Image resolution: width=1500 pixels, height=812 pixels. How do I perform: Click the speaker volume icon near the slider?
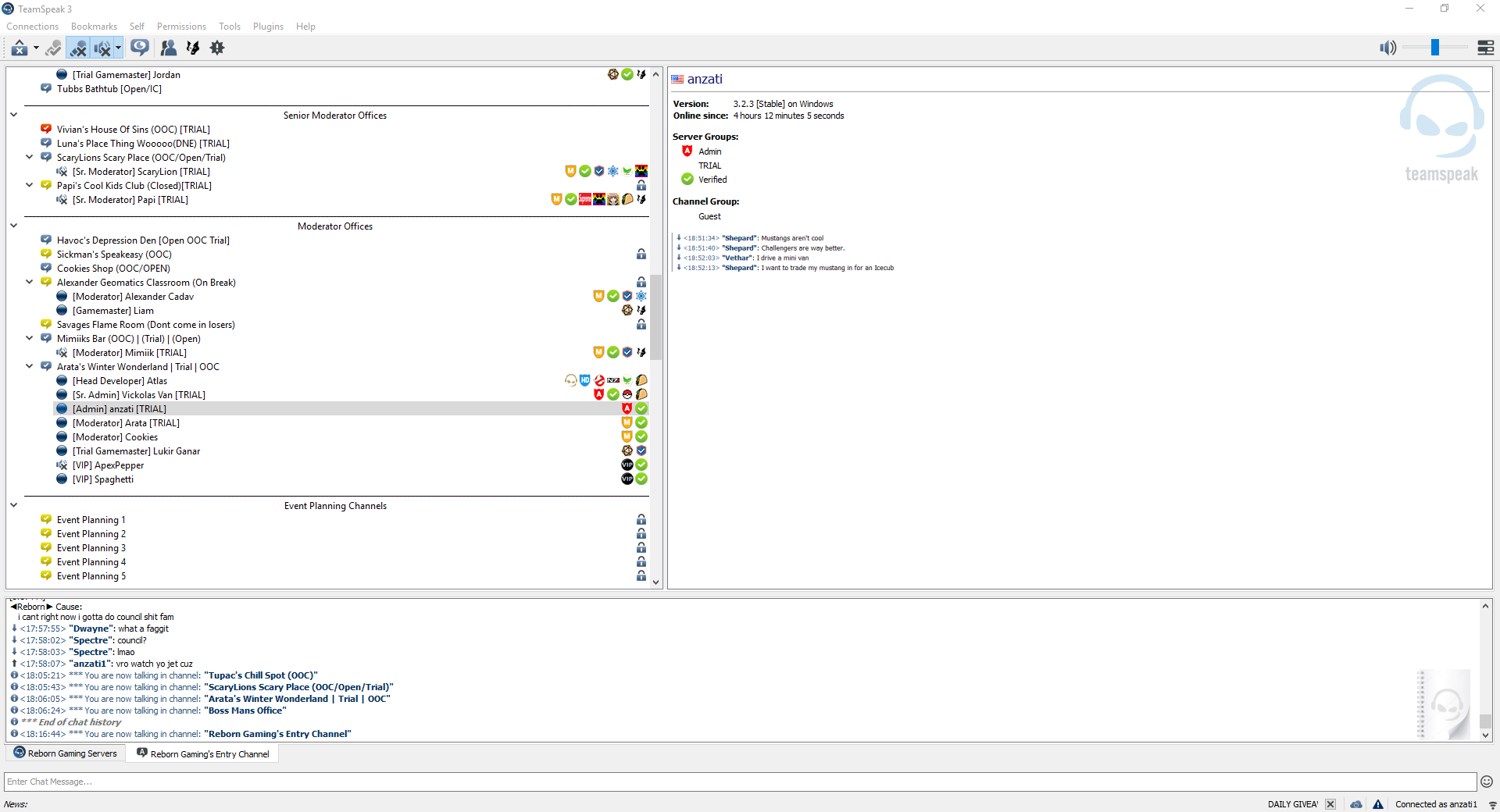1387,48
